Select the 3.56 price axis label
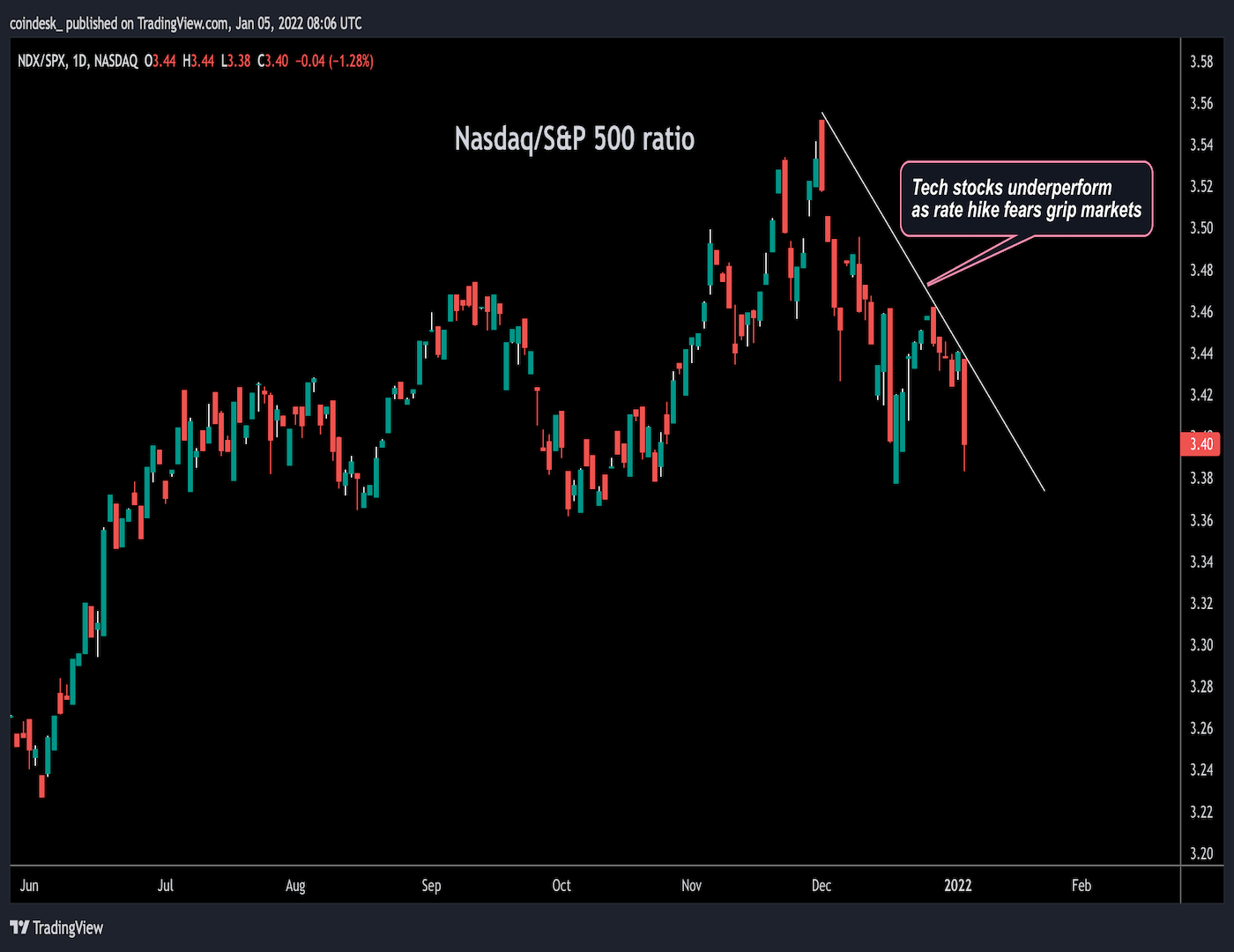Image resolution: width=1234 pixels, height=952 pixels. (x=1201, y=103)
